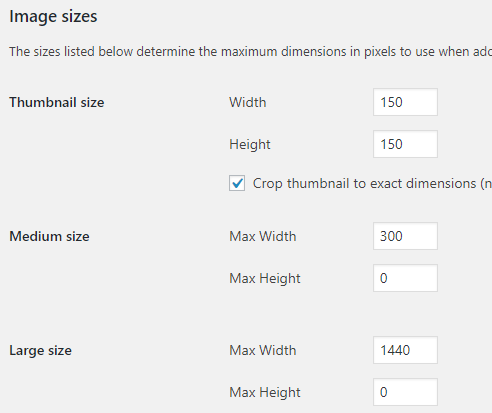This screenshot has height=413, width=492.
Task: Click the Large size row heading
Action: click(x=40, y=351)
